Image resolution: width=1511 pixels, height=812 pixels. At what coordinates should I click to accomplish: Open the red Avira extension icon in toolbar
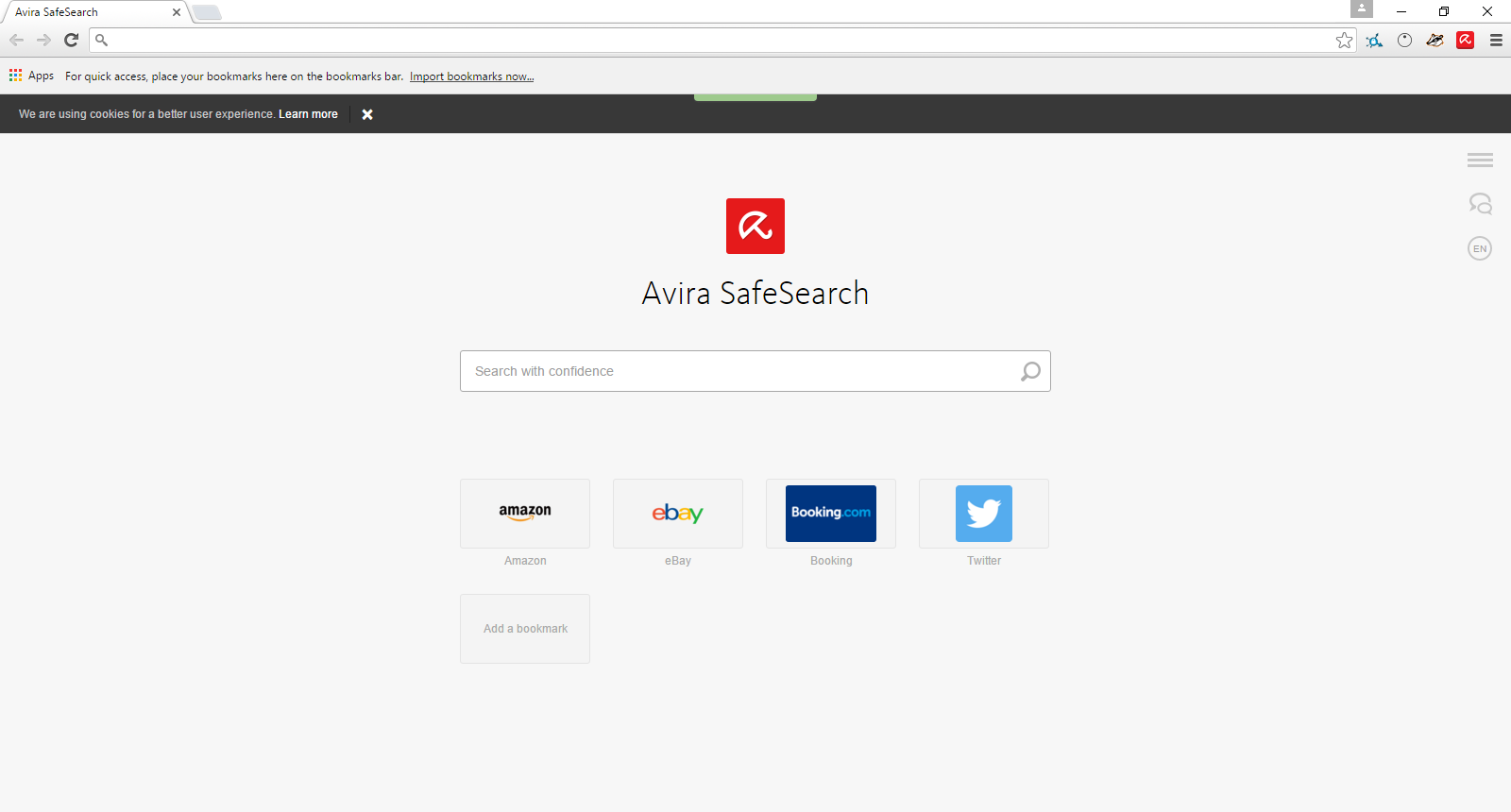click(x=1466, y=40)
